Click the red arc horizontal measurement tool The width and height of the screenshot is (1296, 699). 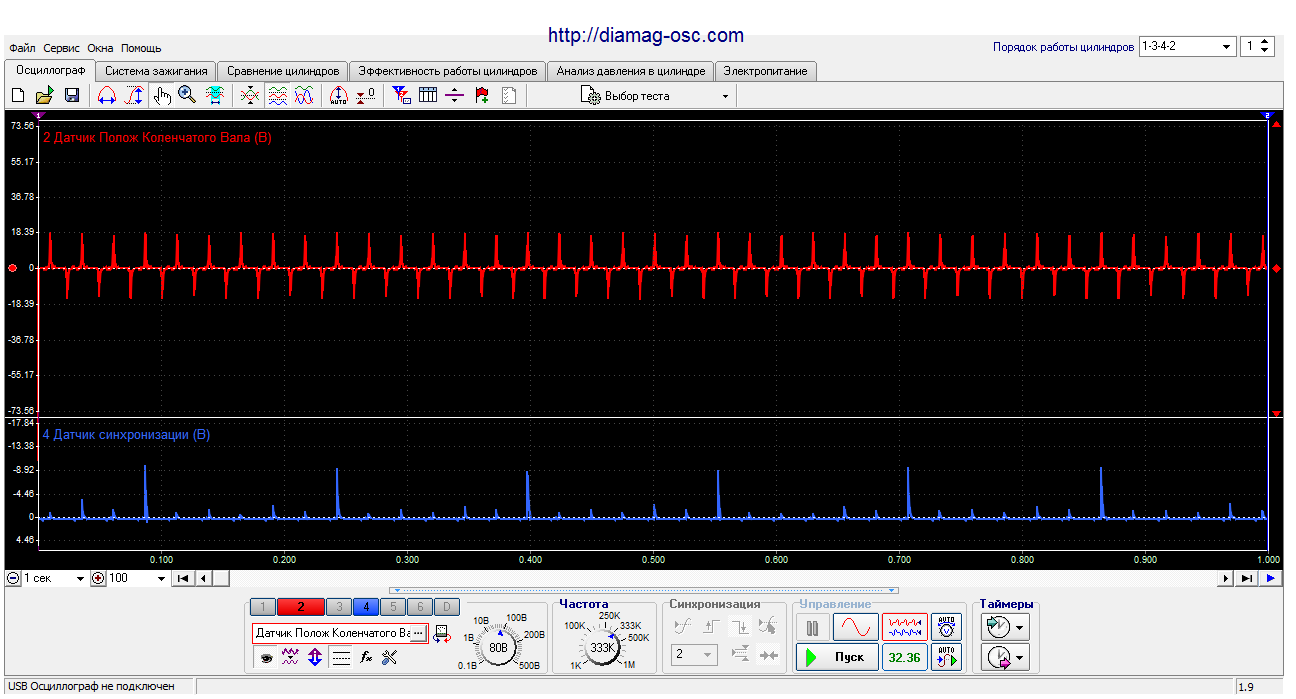coord(108,96)
